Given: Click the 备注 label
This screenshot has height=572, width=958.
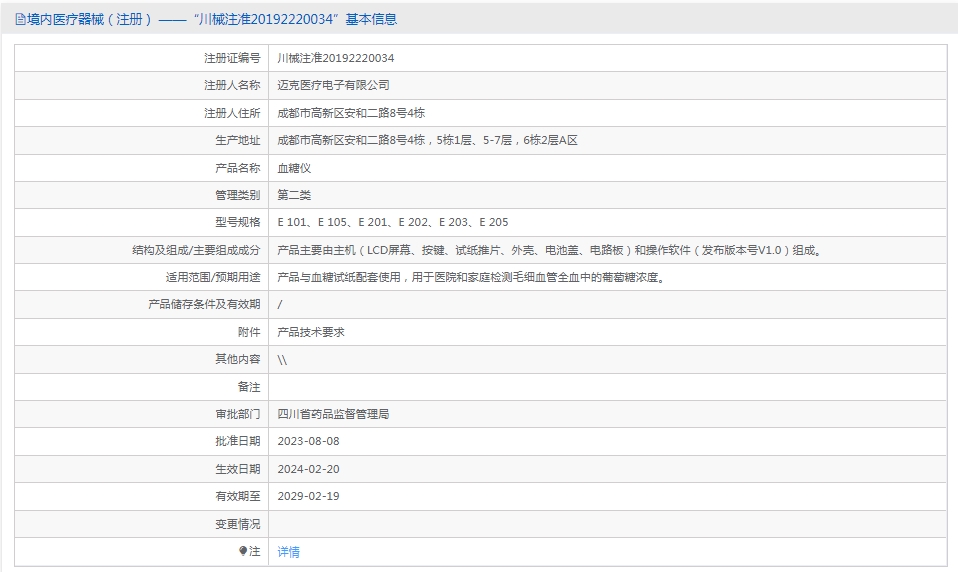Looking at the screenshot, I should (249, 387).
